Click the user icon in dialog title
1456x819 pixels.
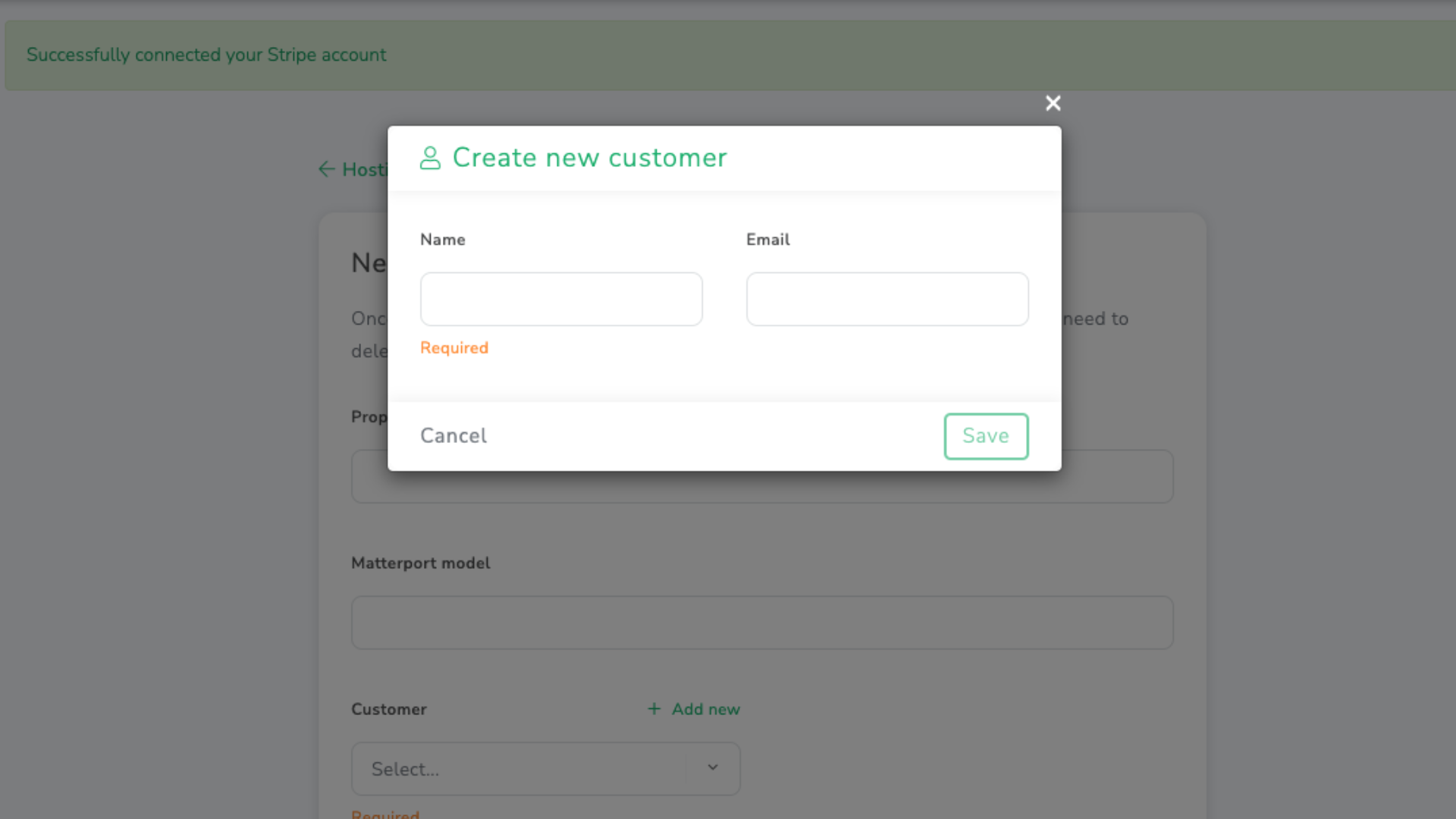(x=430, y=158)
